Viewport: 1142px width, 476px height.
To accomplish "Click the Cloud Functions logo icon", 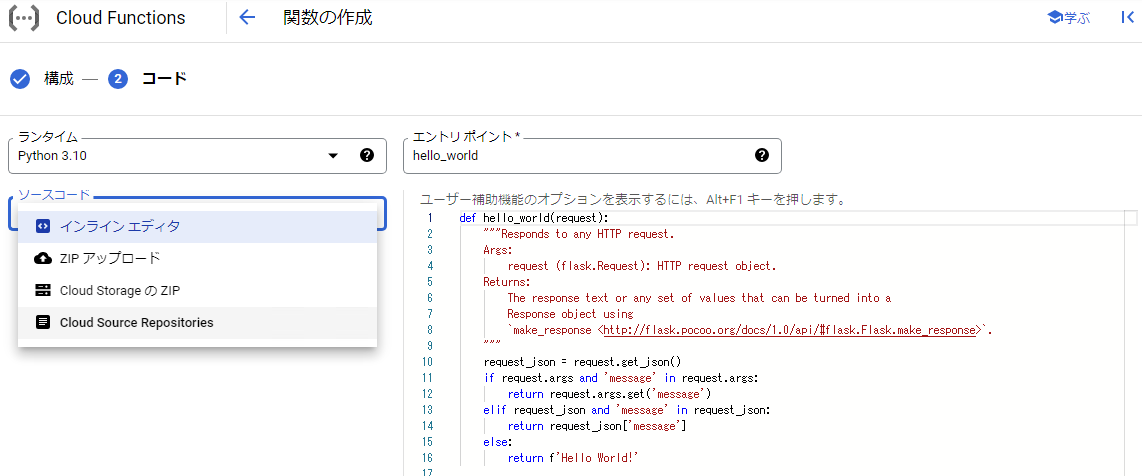I will coord(24,17).
